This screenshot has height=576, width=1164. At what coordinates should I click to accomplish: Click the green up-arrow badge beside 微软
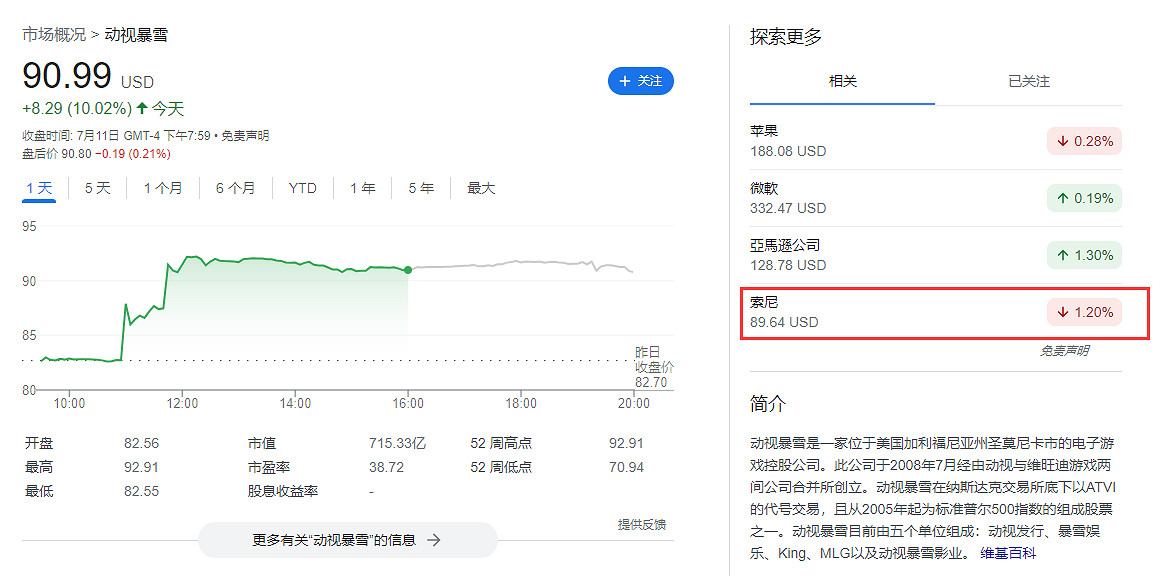[1084, 198]
